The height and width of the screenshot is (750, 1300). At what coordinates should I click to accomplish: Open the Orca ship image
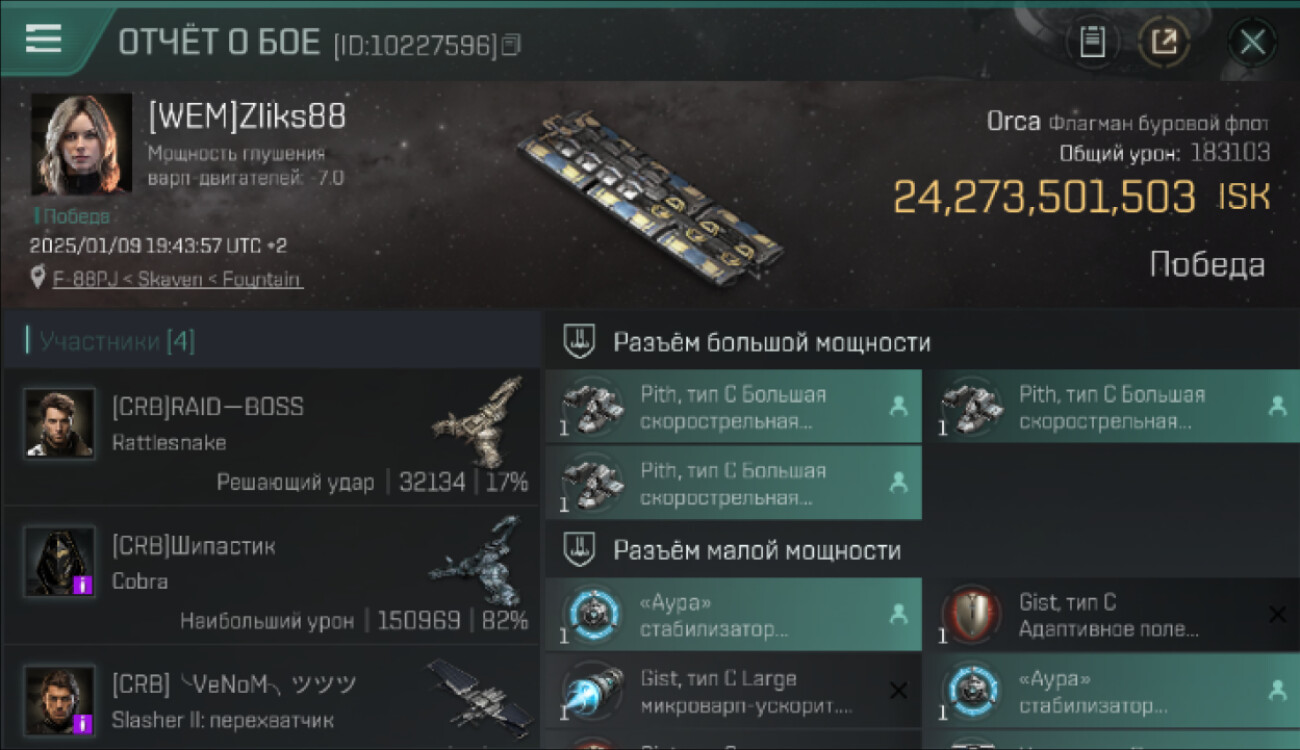pyautogui.click(x=648, y=190)
